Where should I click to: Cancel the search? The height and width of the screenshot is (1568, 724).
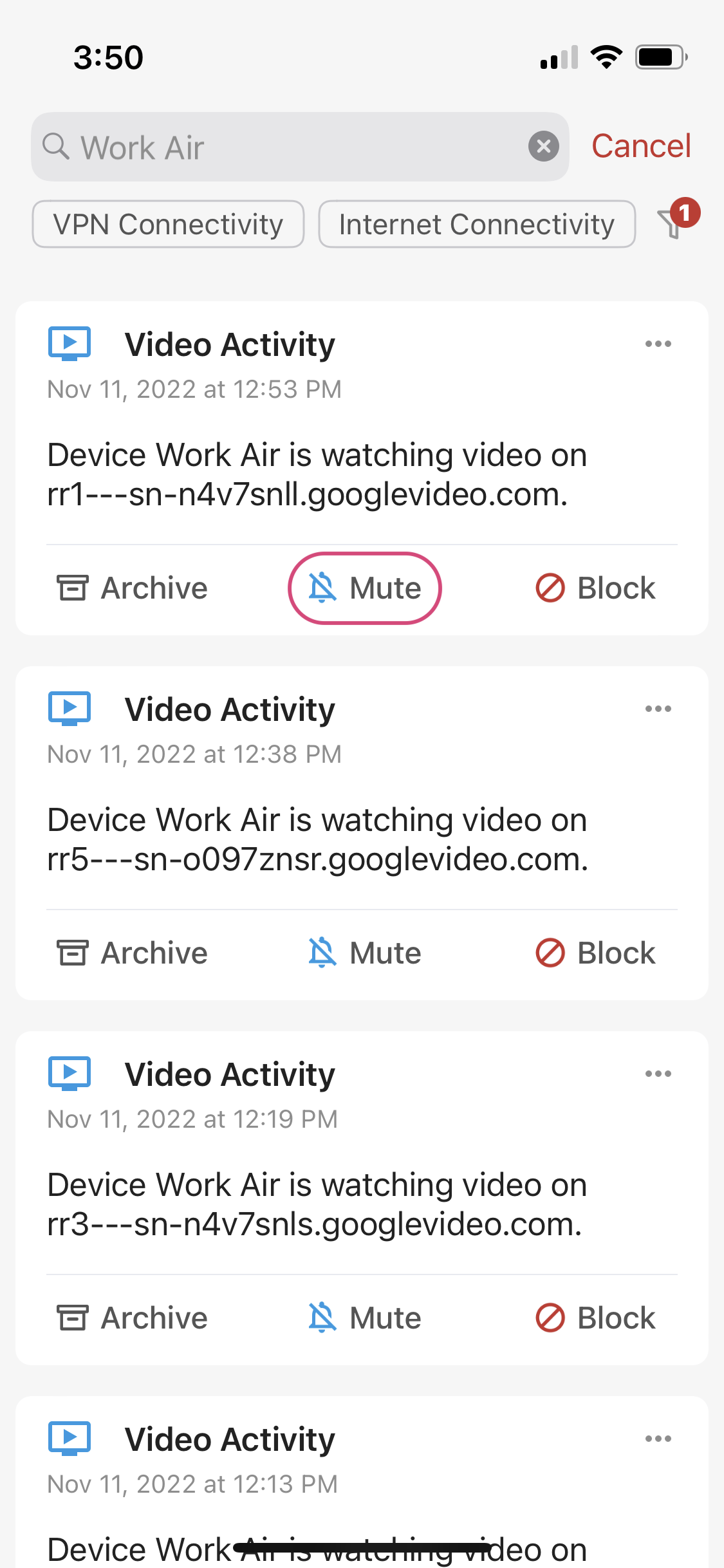click(641, 146)
